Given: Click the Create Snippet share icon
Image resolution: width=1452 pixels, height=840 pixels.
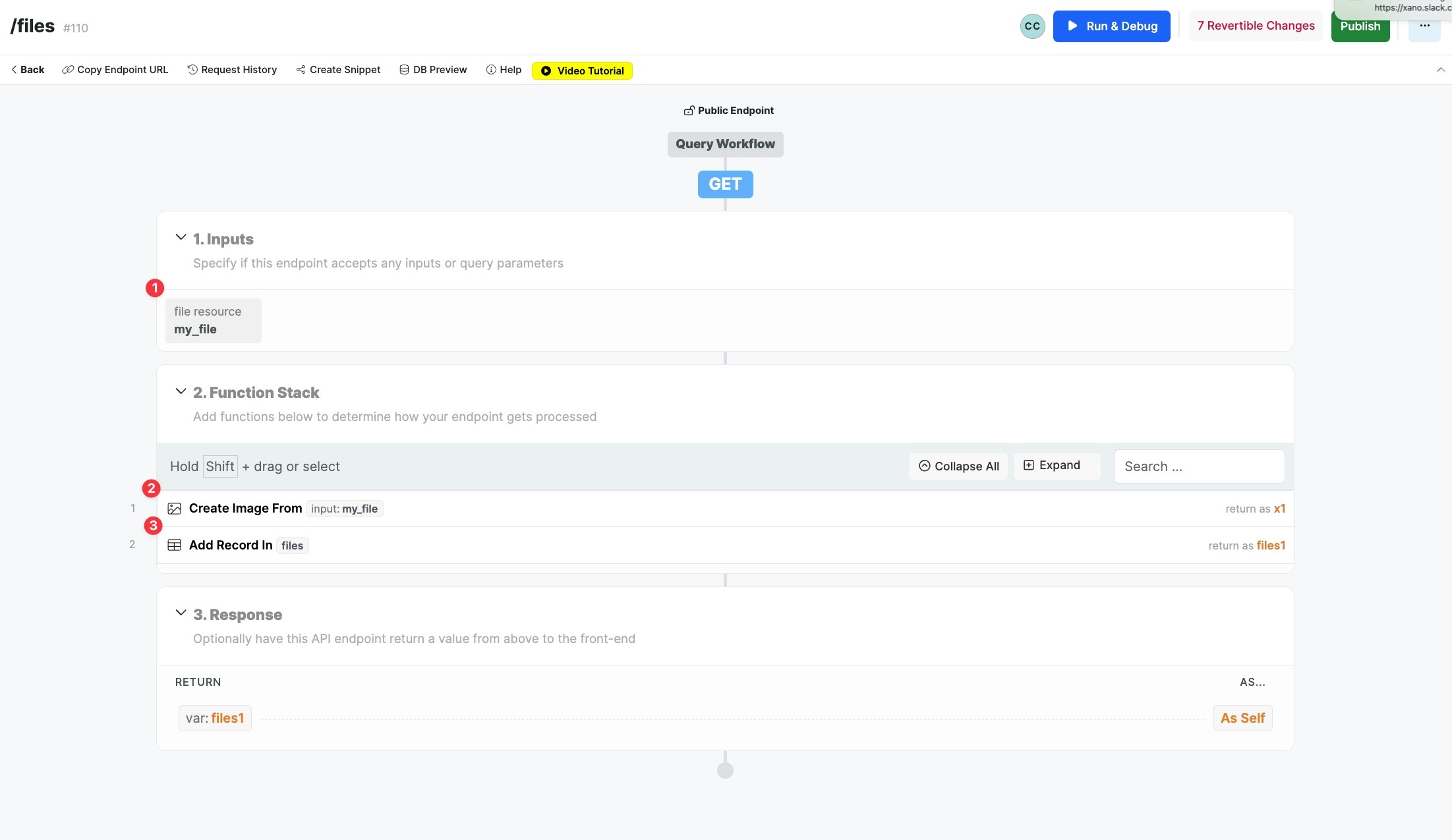Looking at the screenshot, I should pyautogui.click(x=301, y=70).
